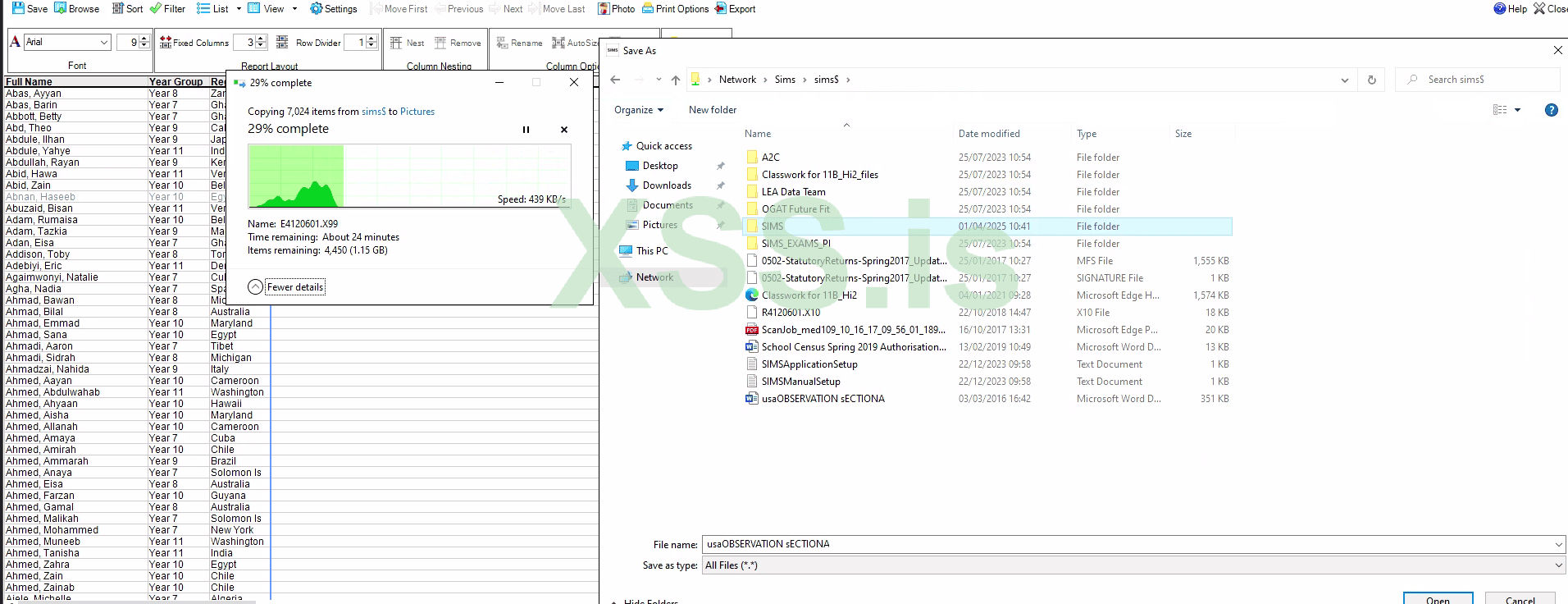
Task: Click the View toolbar button
Action: click(266, 9)
